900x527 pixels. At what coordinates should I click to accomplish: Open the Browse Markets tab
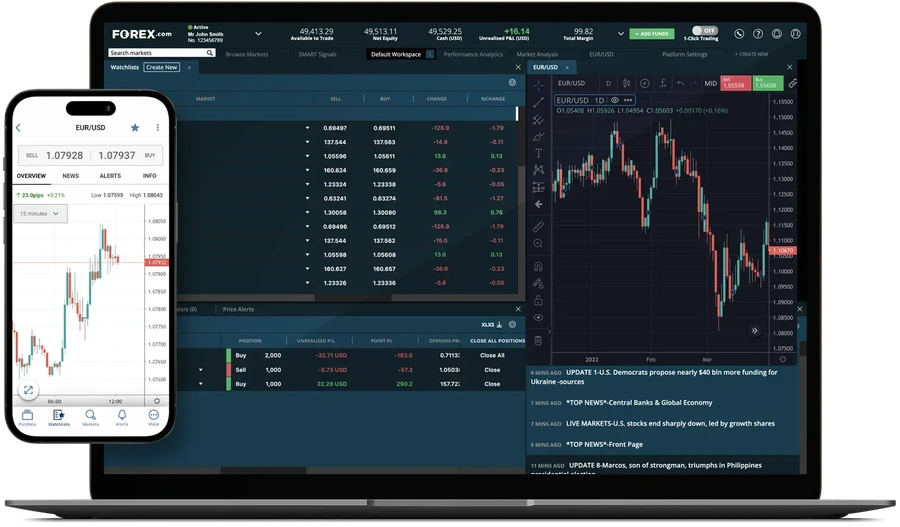tap(247, 55)
